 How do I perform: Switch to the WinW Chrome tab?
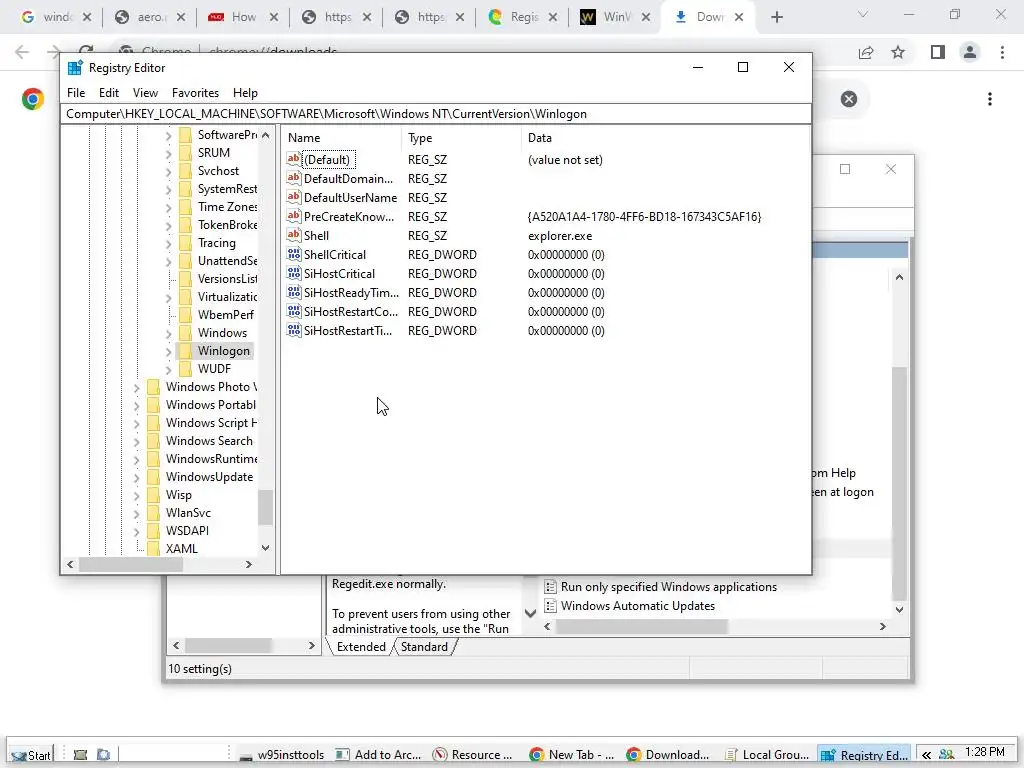(x=615, y=17)
